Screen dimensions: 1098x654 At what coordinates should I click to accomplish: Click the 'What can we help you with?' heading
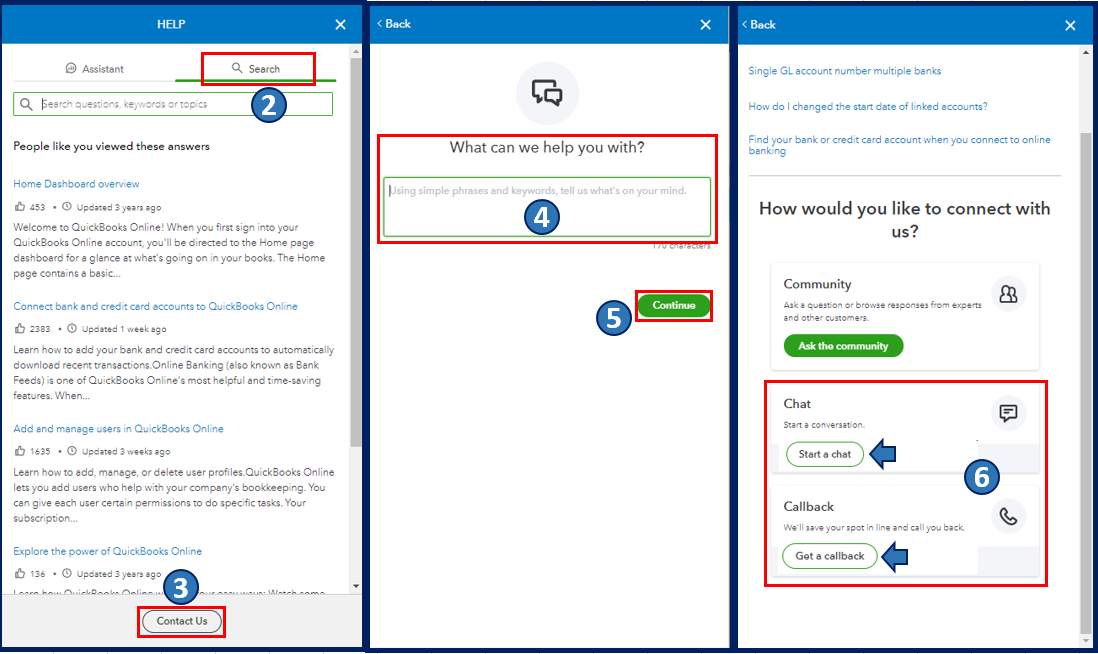(547, 148)
